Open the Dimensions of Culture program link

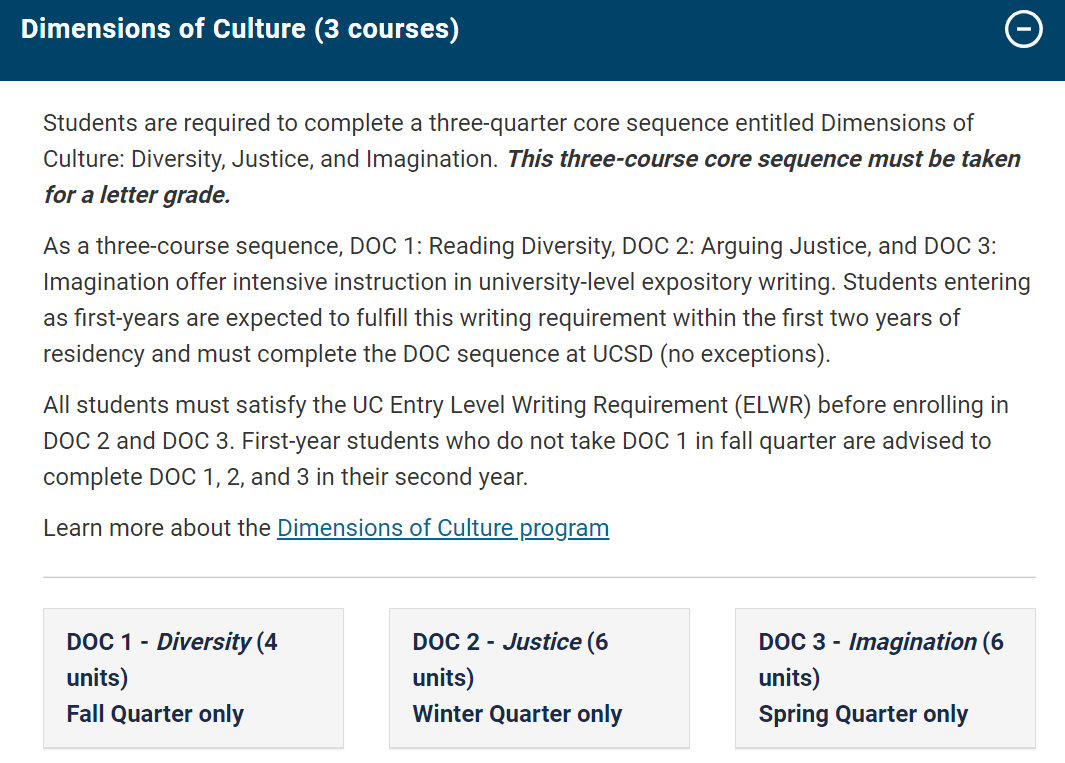(x=442, y=527)
